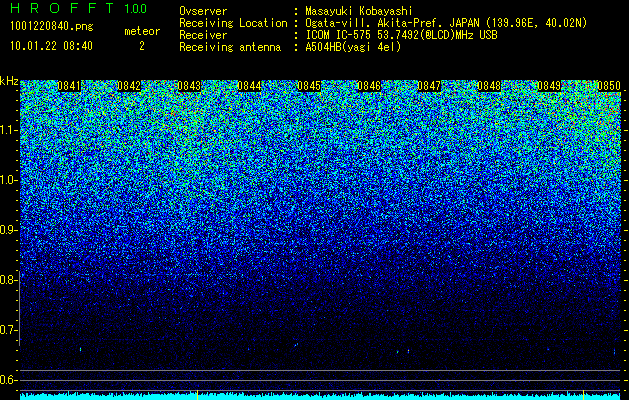Image resolution: width=629 pixels, height=400 pixels.
Task: Click the 0846 time marker
Action: tap(369, 86)
